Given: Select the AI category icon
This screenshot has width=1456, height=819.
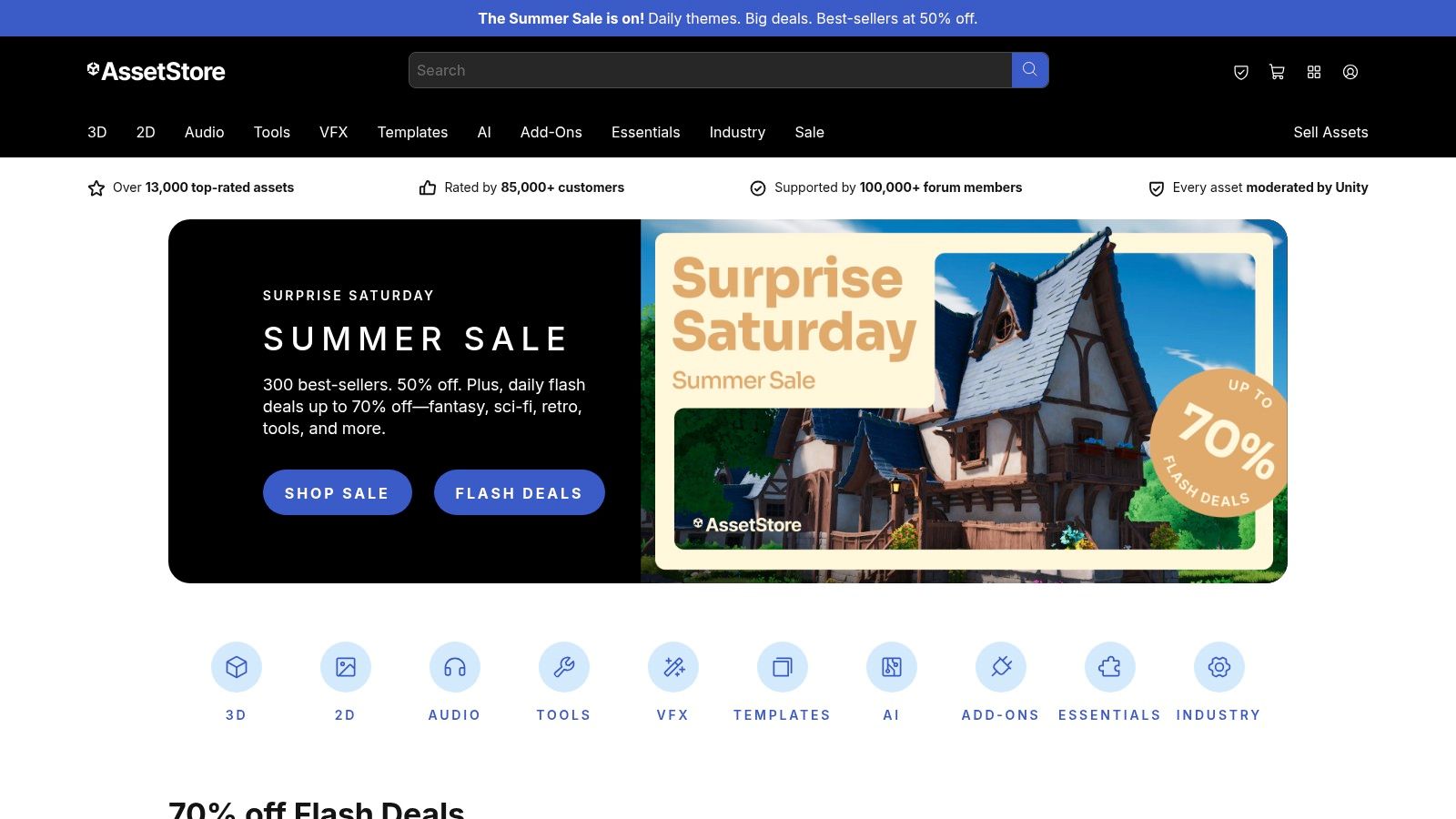Looking at the screenshot, I should (892, 667).
